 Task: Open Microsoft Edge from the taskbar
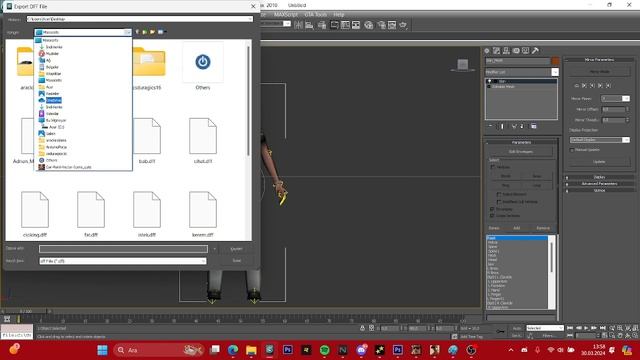pos(233,350)
